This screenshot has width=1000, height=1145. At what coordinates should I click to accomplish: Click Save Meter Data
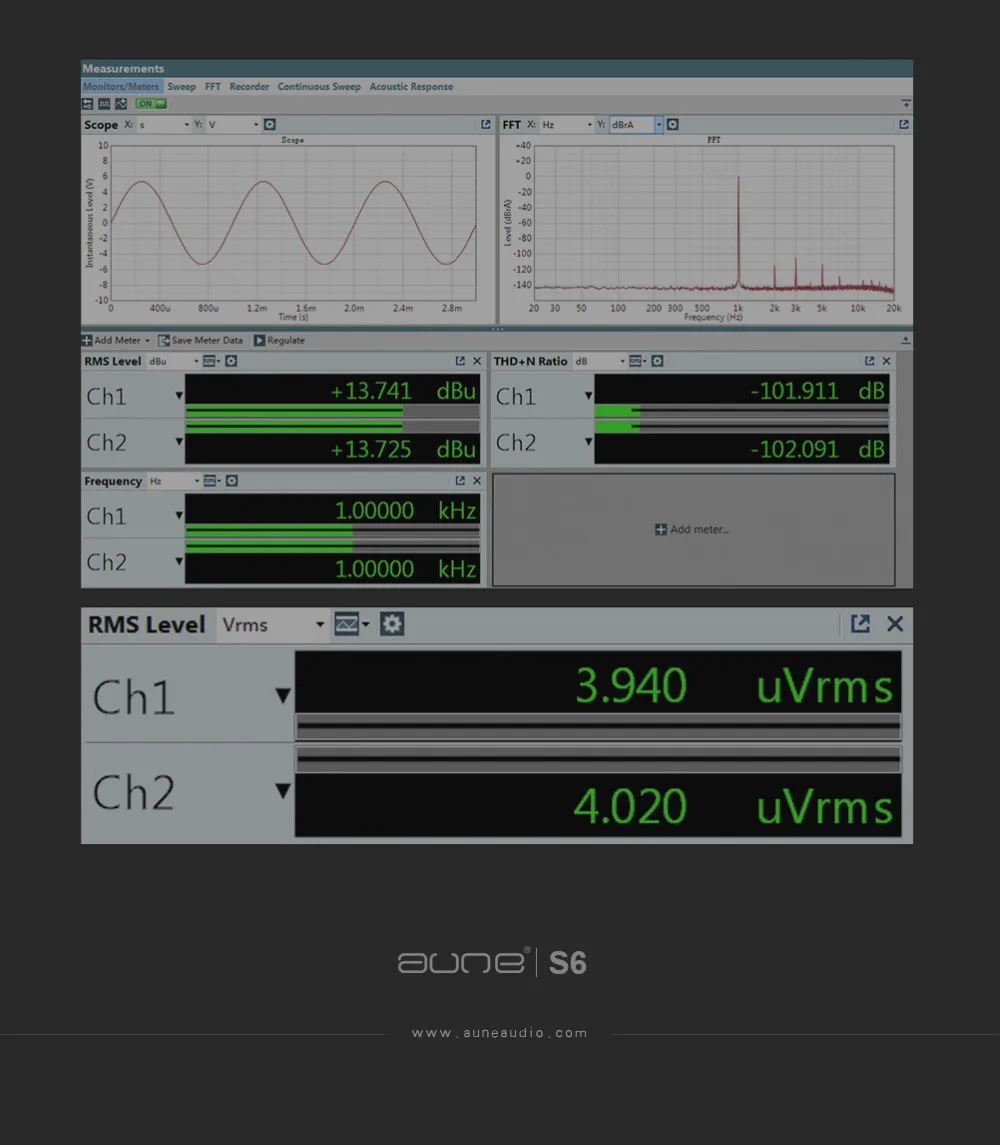click(x=201, y=340)
